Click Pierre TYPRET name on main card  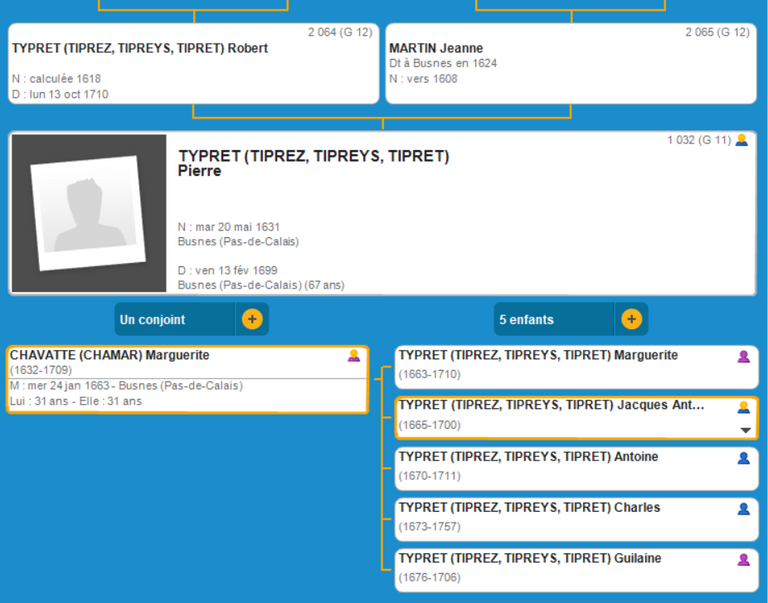313,163
